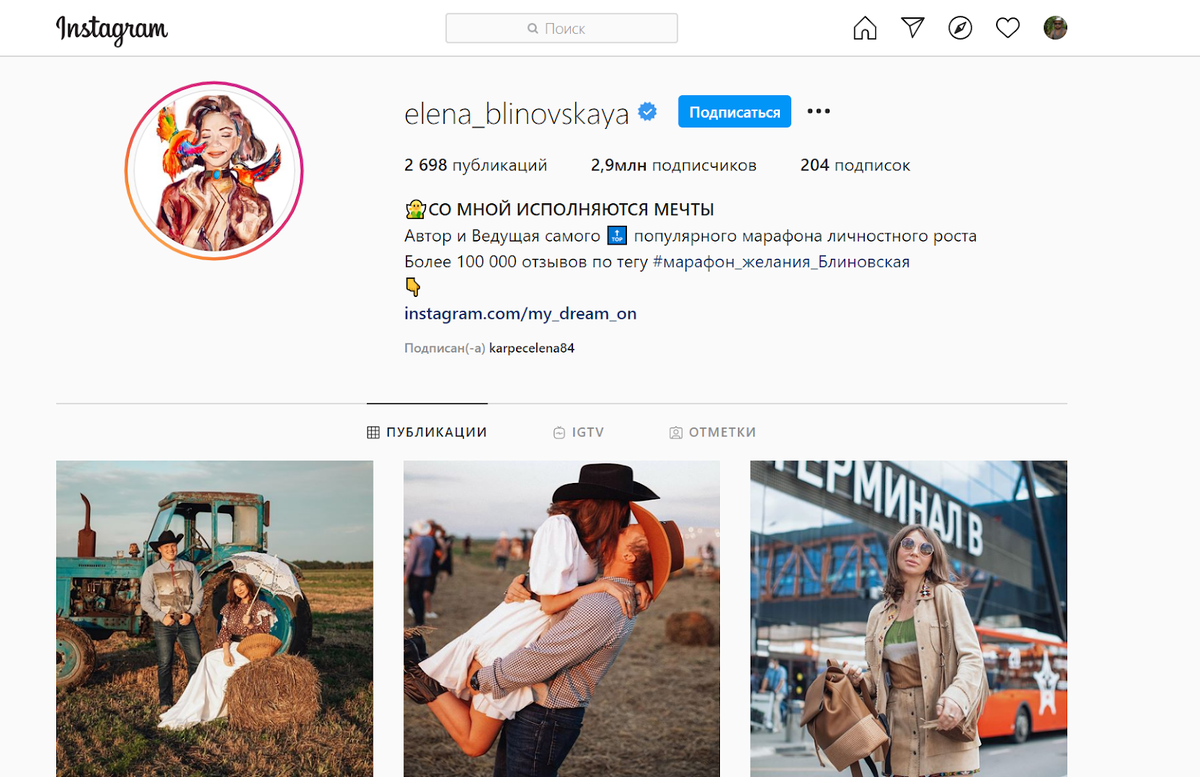Open instagram.com/my_dream_on link
The width and height of the screenshot is (1200, 777).
[x=520, y=314]
